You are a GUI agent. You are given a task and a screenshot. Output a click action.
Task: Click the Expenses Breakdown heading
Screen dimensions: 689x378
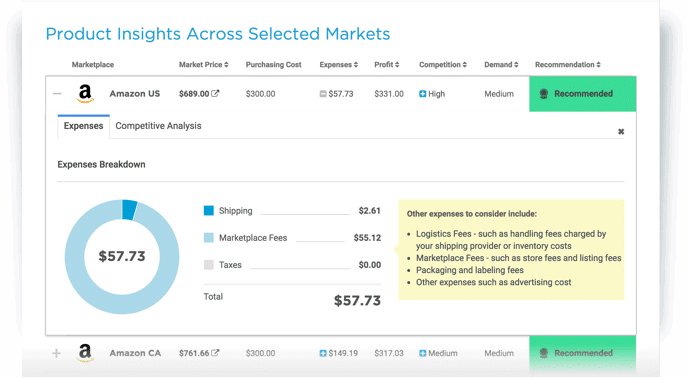pos(101,164)
